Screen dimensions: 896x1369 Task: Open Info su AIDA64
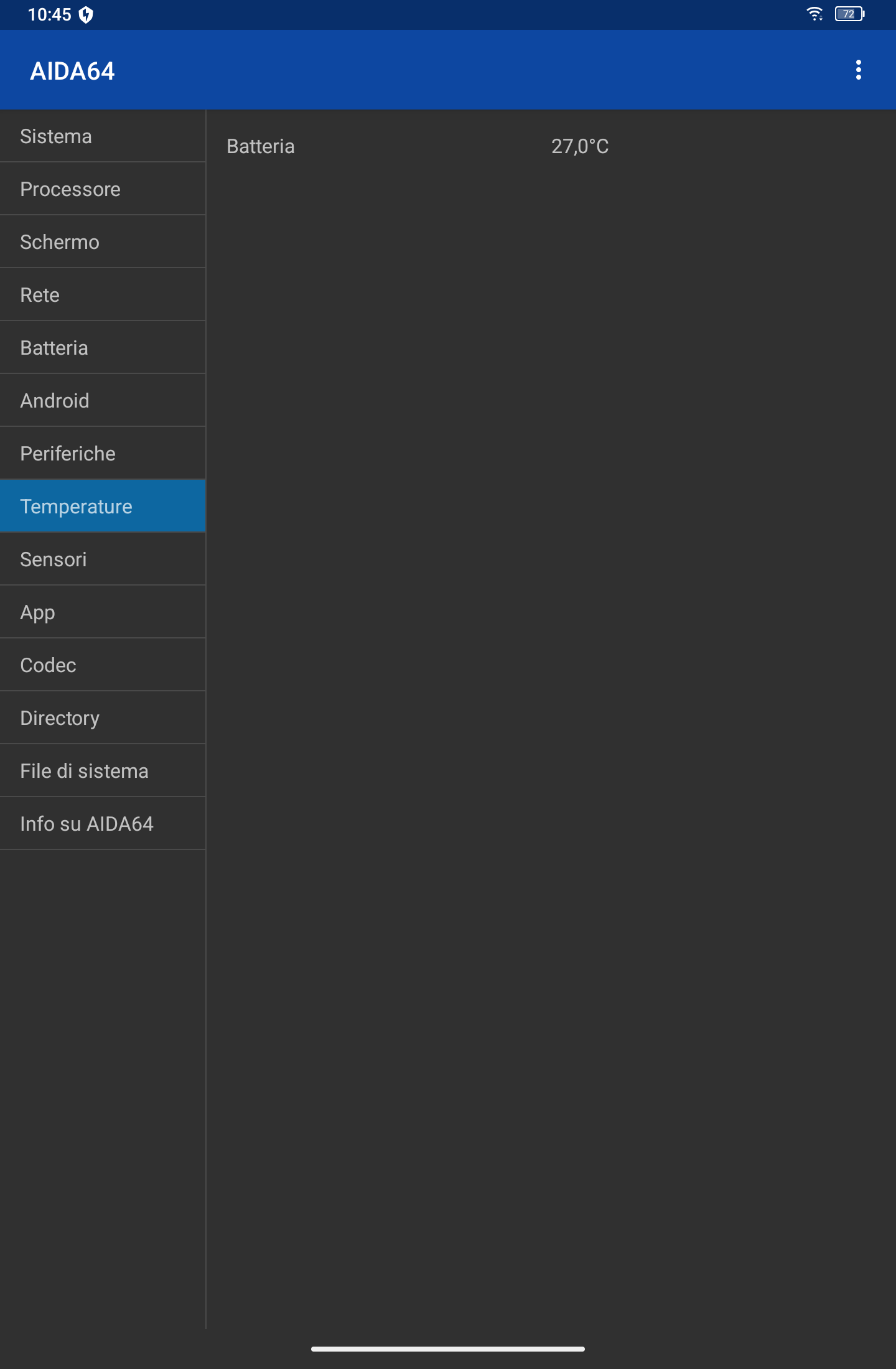click(x=103, y=824)
